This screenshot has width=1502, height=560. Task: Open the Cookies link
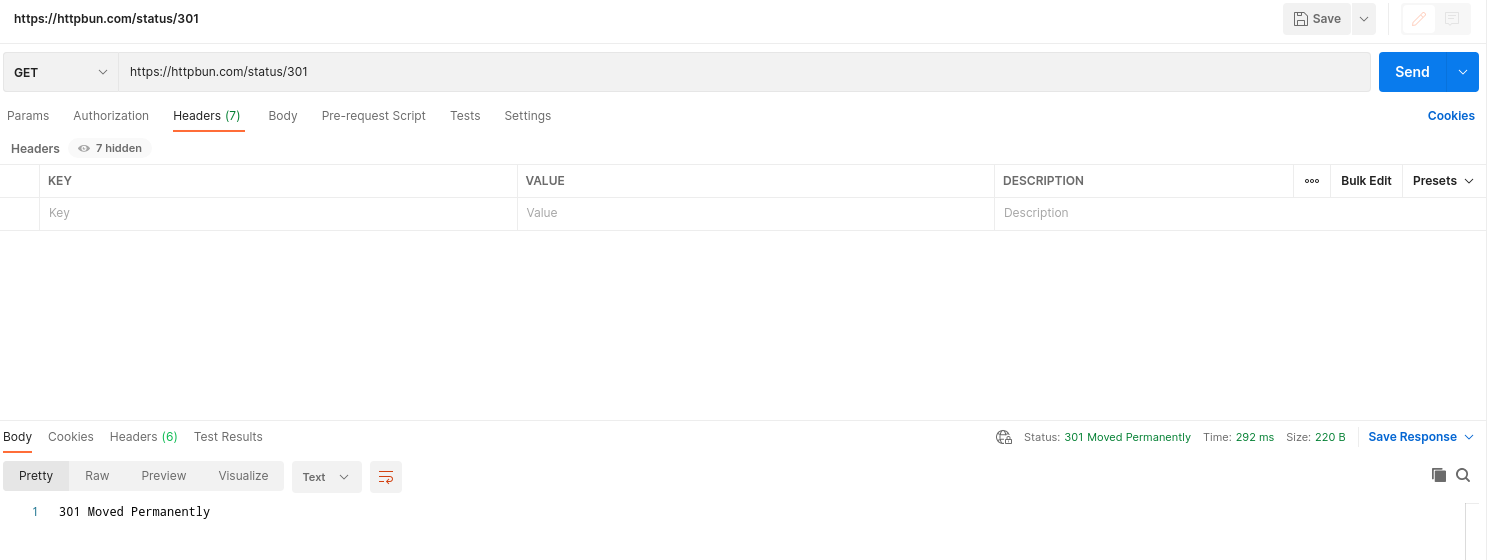pos(1451,116)
